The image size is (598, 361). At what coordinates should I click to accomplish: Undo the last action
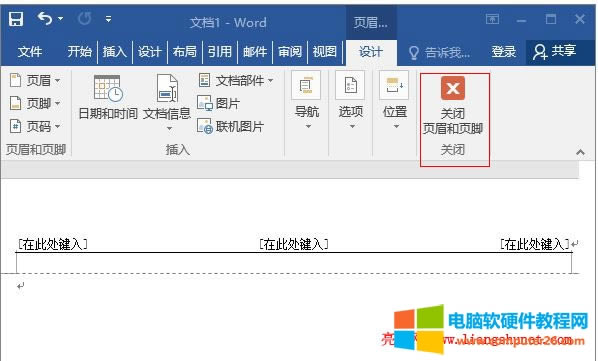45,18
